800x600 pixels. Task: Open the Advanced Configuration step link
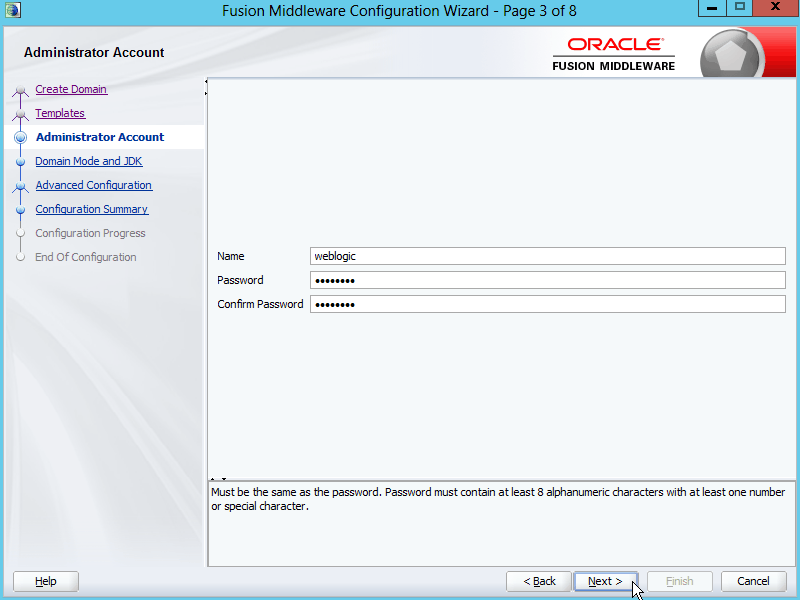[x=93, y=185]
